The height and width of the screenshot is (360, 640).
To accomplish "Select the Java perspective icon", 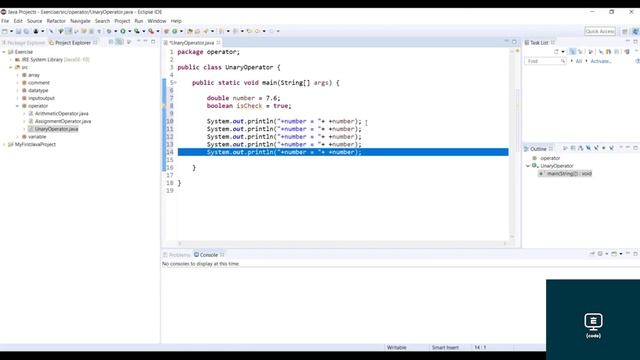I will (x=636, y=31).
